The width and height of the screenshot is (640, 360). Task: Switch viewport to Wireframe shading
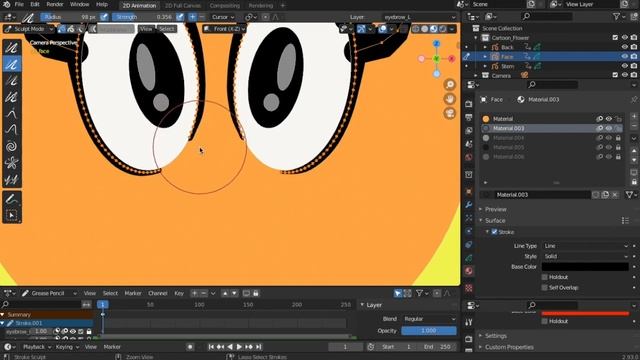[416, 29]
